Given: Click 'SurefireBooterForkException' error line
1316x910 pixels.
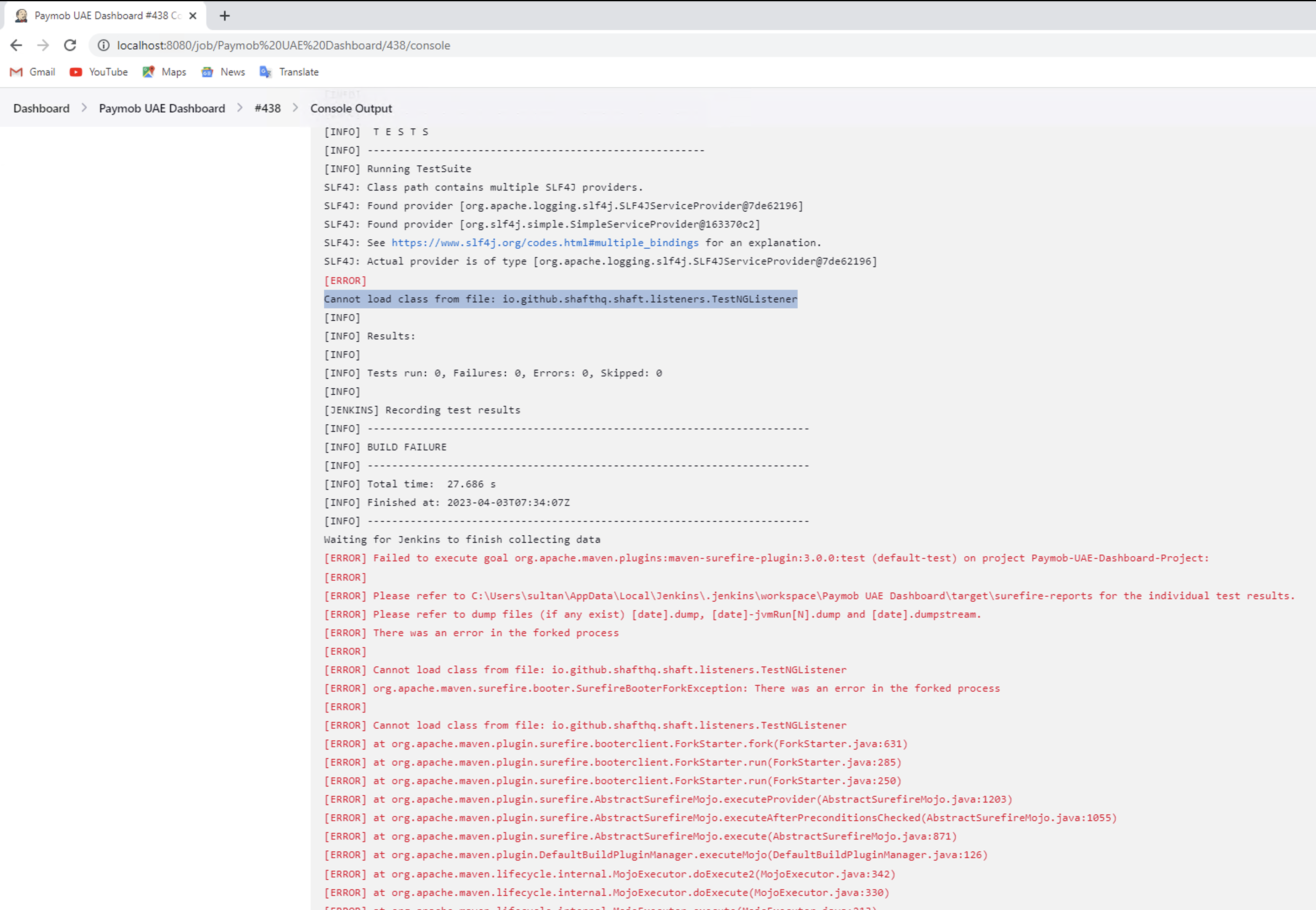Looking at the screenshot, I should click(662, 688).
